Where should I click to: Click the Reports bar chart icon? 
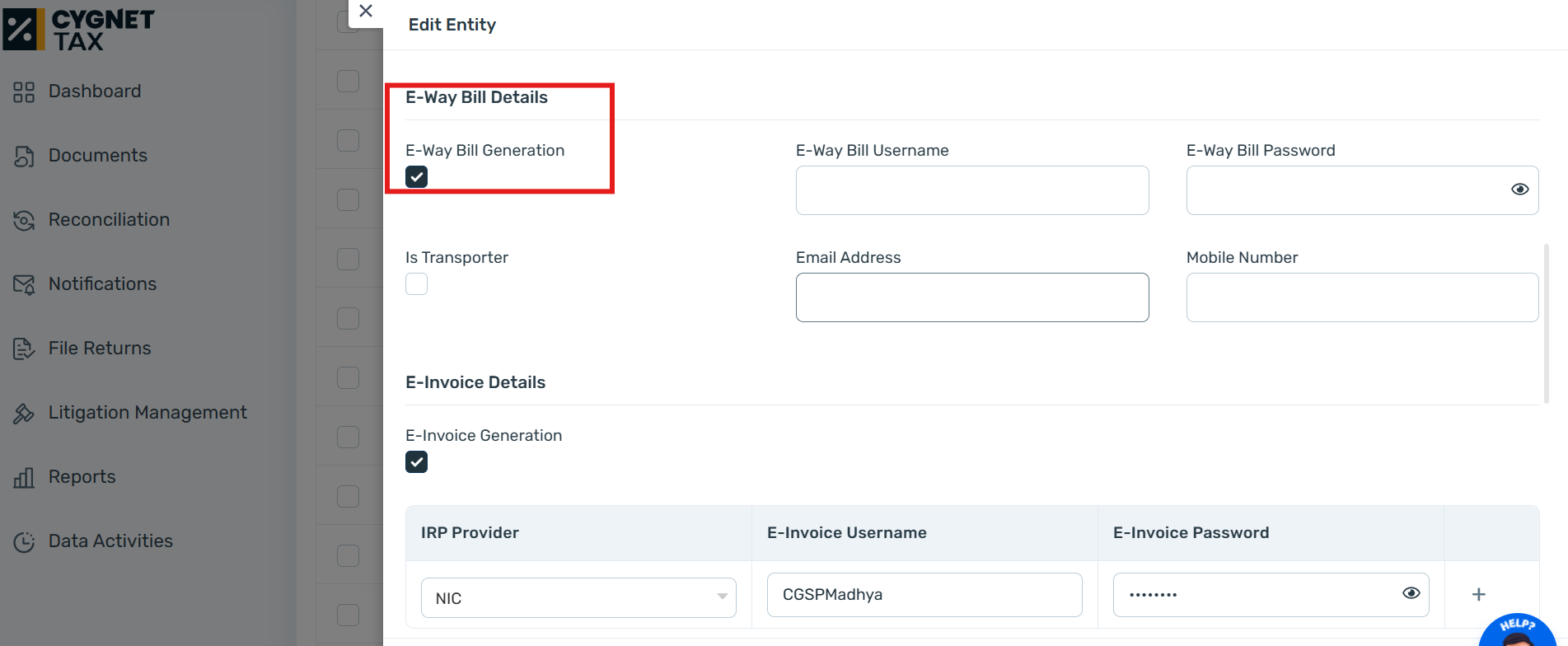[24, 478]
